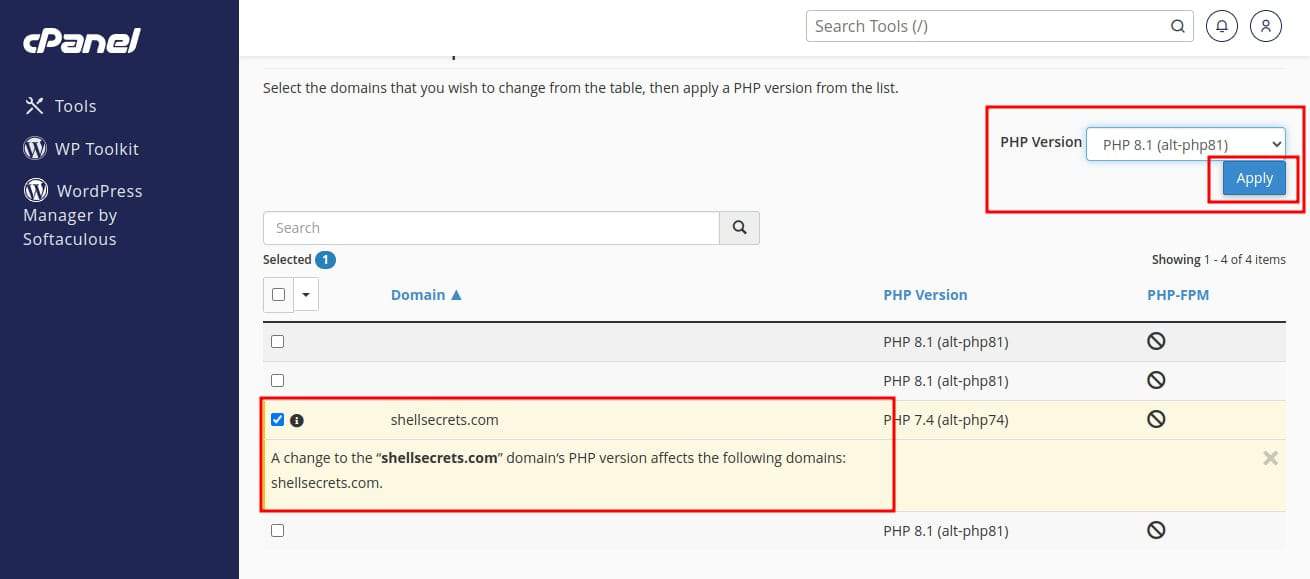Click the info icon beside shellsecrets.com

[x=297, y=421]
